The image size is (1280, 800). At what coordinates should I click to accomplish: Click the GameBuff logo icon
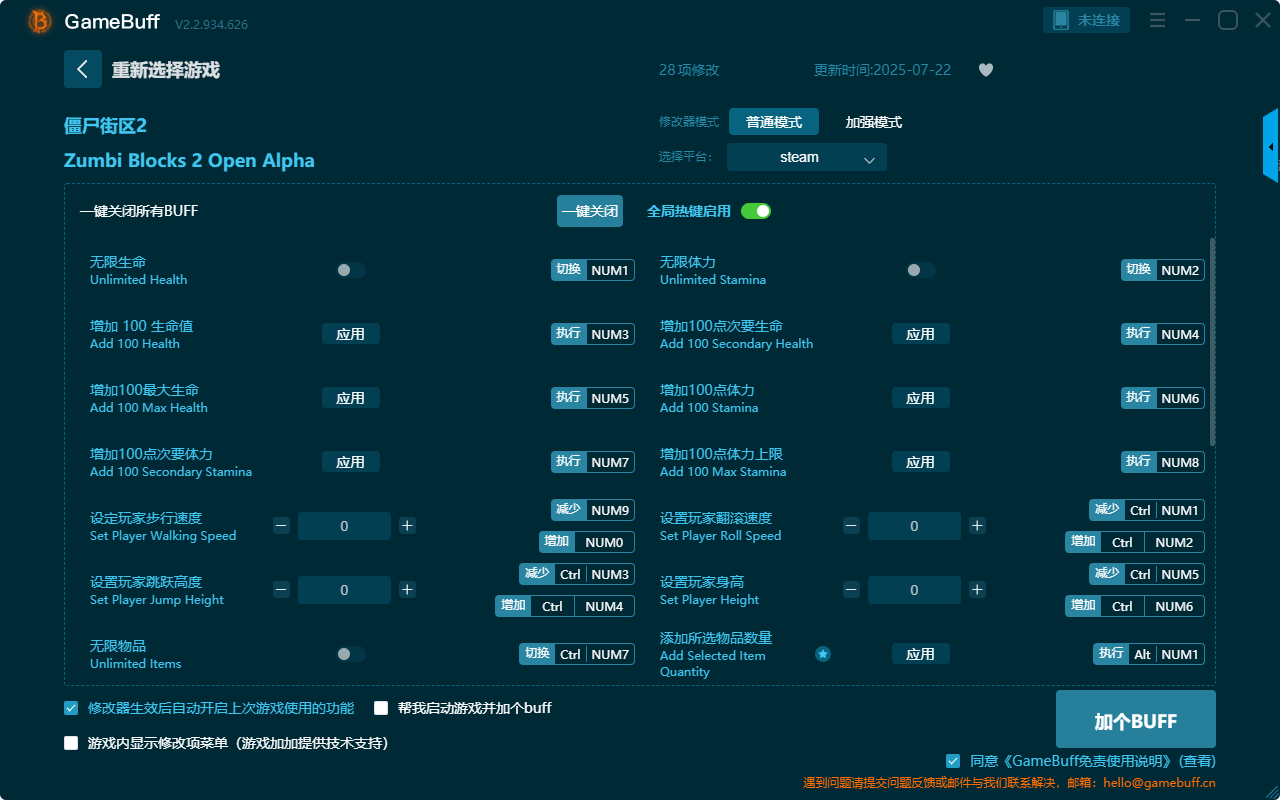coord(40,21)
